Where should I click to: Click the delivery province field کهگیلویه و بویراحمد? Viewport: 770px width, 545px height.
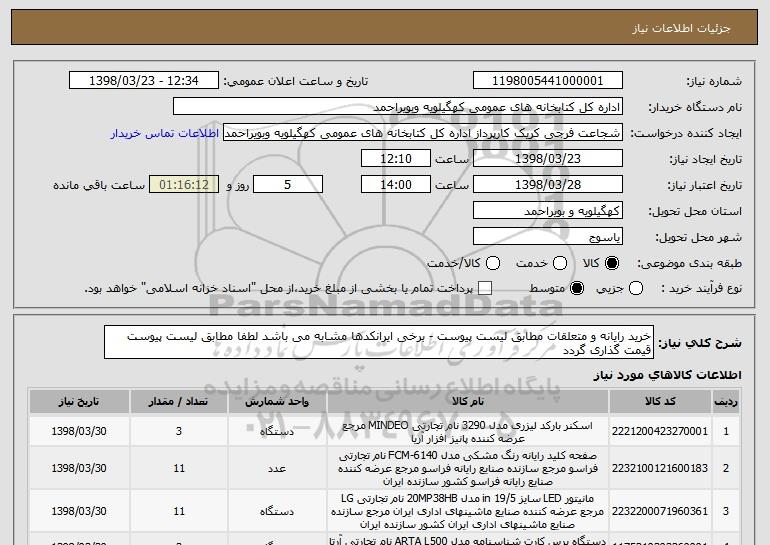(x=548, y=211)
